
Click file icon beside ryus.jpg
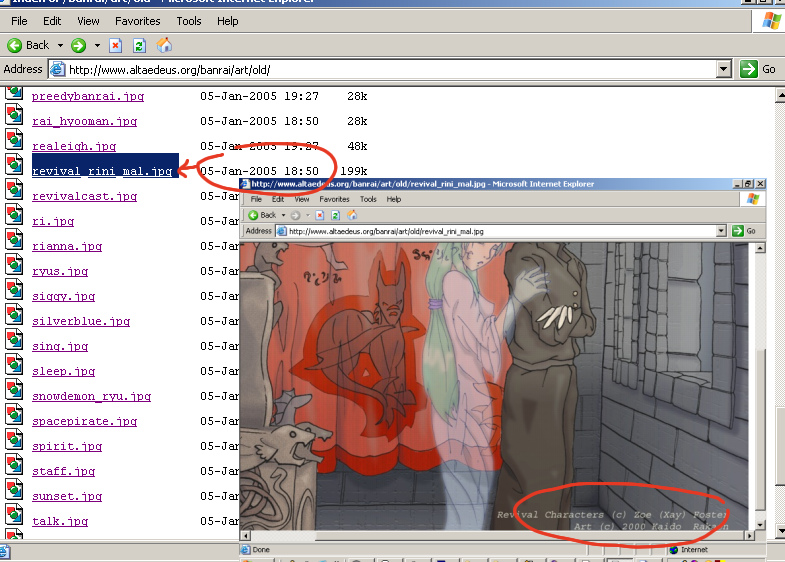[14, 265]
